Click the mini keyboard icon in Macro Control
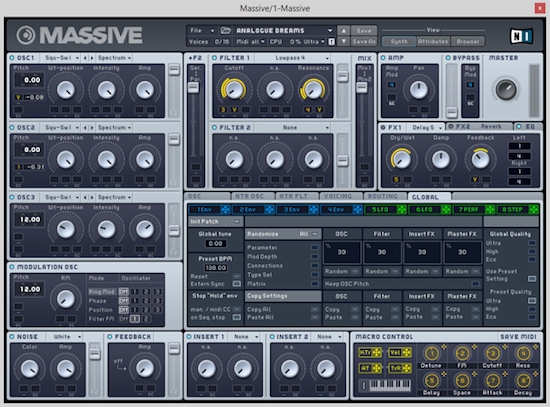This screenshot has height=407, width=550. pos(385,386)
